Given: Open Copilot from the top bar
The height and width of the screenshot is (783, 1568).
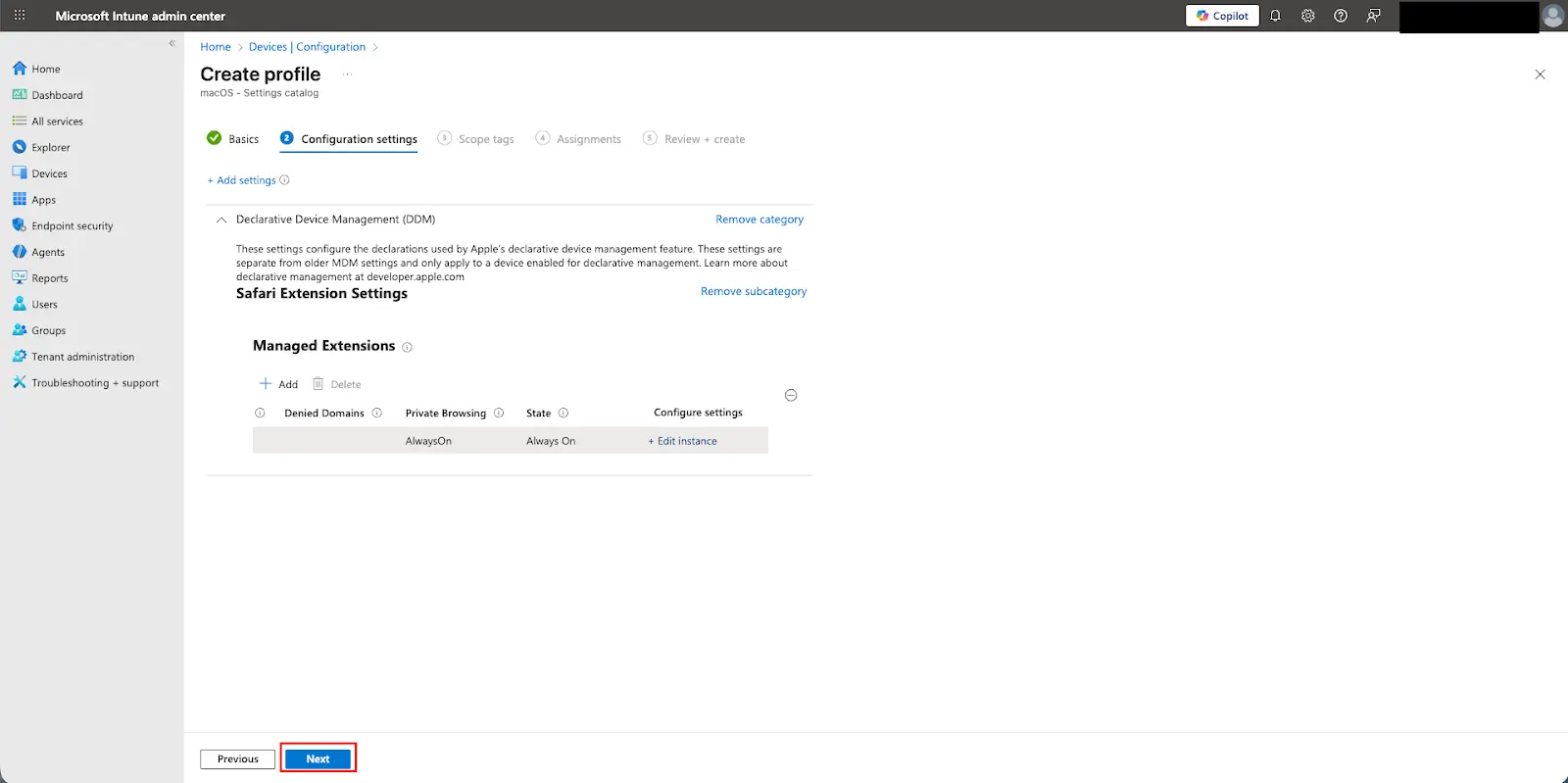Looking at the screenshot, I should pos(1222,16).
